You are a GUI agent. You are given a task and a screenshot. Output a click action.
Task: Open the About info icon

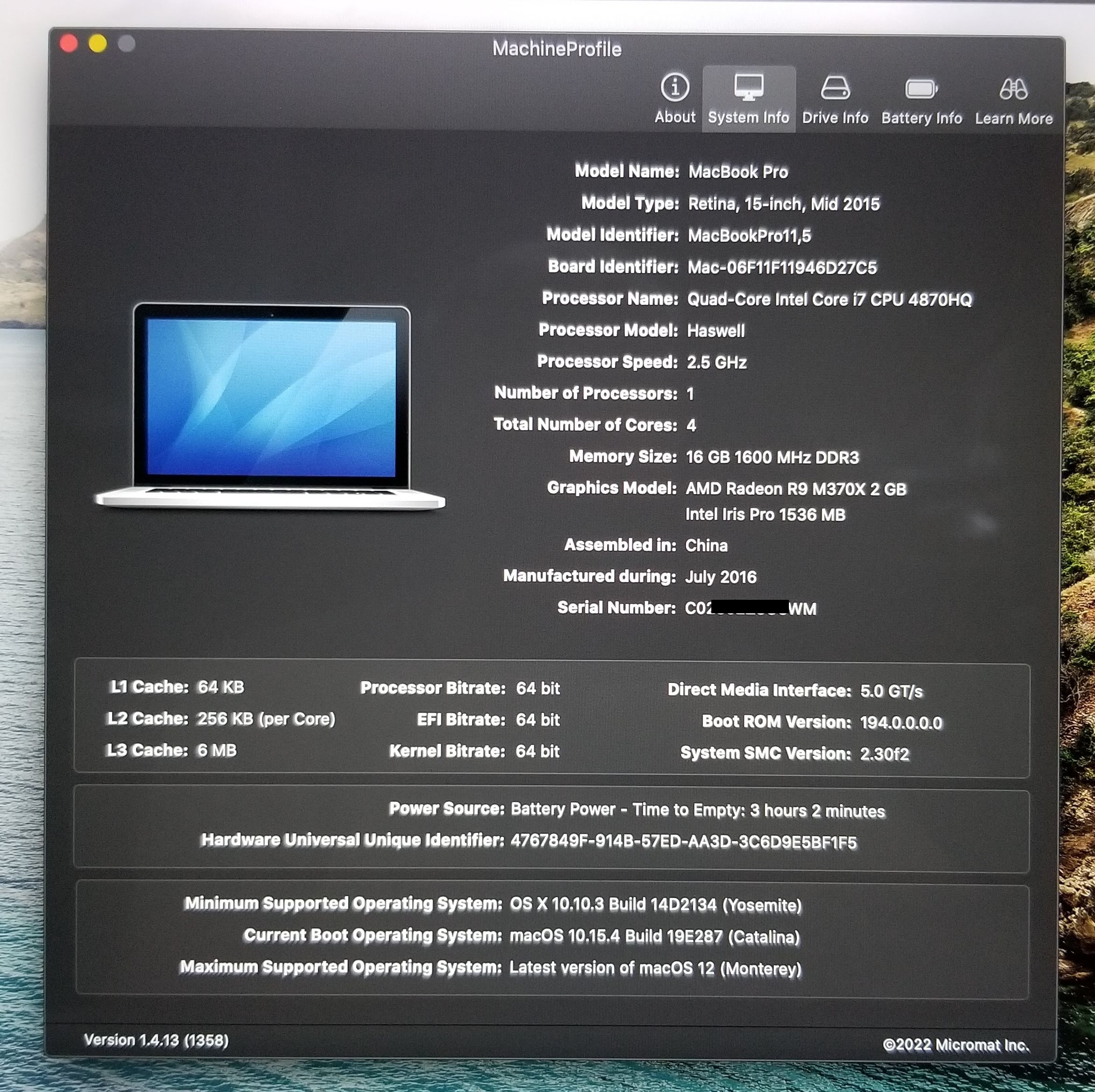point(674,88)
